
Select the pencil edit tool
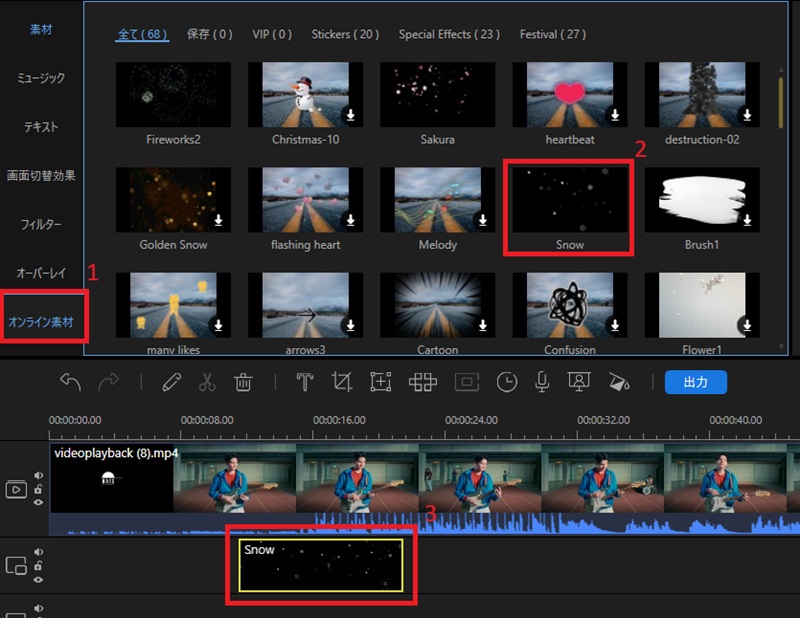click(x=171, y=382)
